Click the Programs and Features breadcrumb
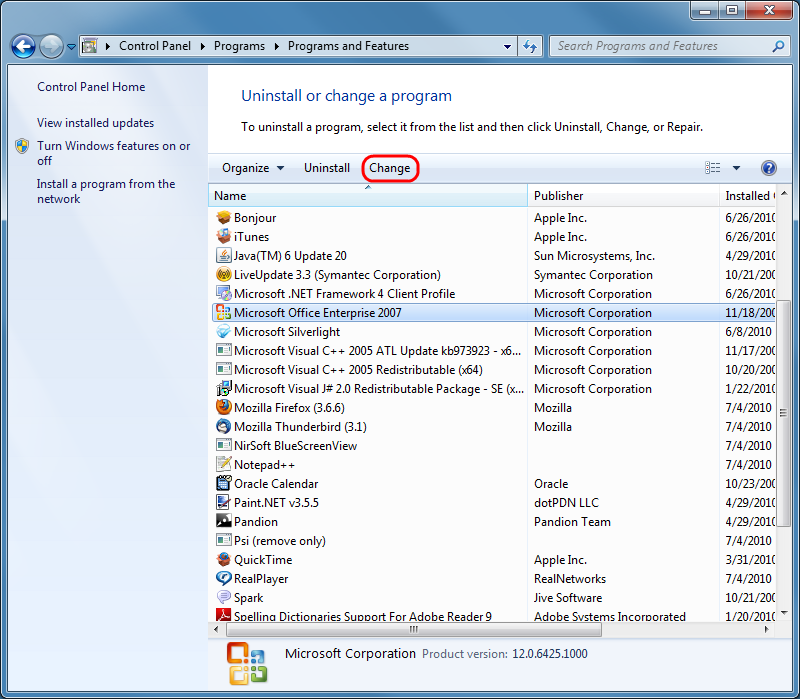This screenshot has height=699, width=800. (348, 46)
